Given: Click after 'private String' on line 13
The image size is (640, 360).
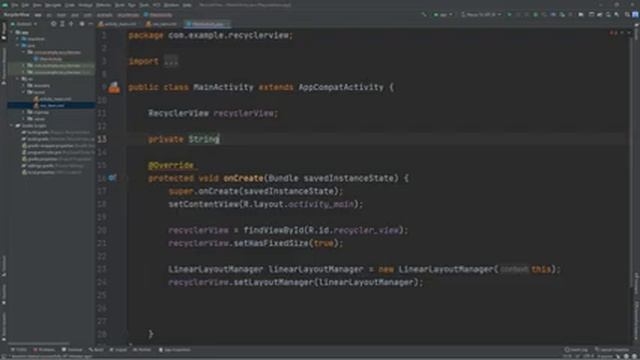Looking at the screenshot, I should click(220, 139).
